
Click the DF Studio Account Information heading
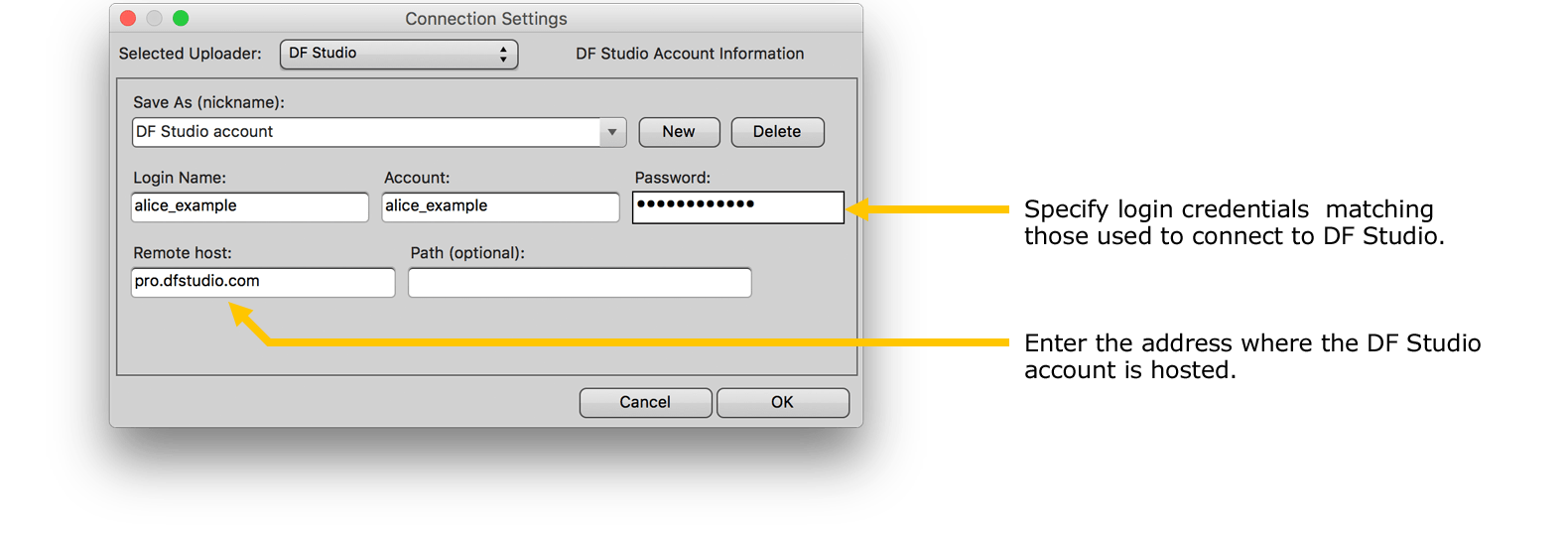coord(690,54)
